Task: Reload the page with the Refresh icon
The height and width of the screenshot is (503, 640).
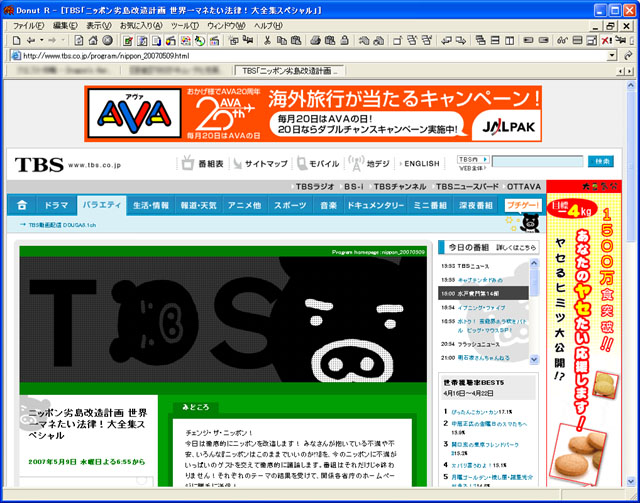Action: point(79,40)
